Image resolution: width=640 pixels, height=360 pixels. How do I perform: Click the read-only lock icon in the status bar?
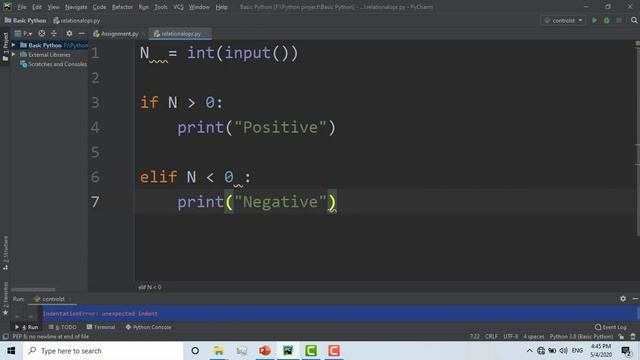pyautogui.click(x=621, y=337)
